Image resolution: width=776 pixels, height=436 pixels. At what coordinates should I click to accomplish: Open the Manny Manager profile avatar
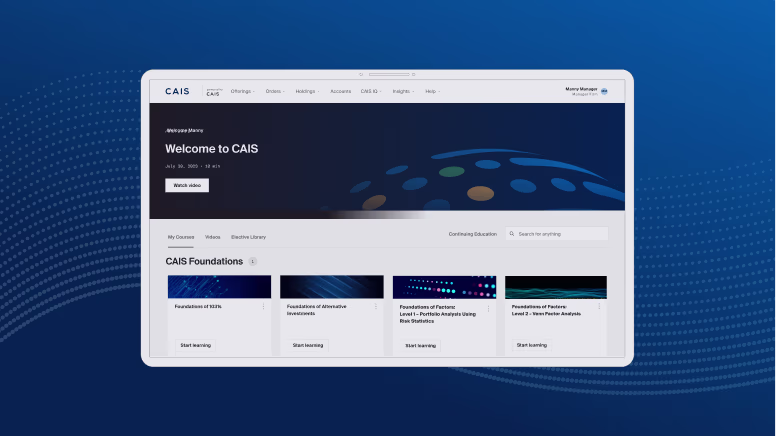click(x=604, y=91)
